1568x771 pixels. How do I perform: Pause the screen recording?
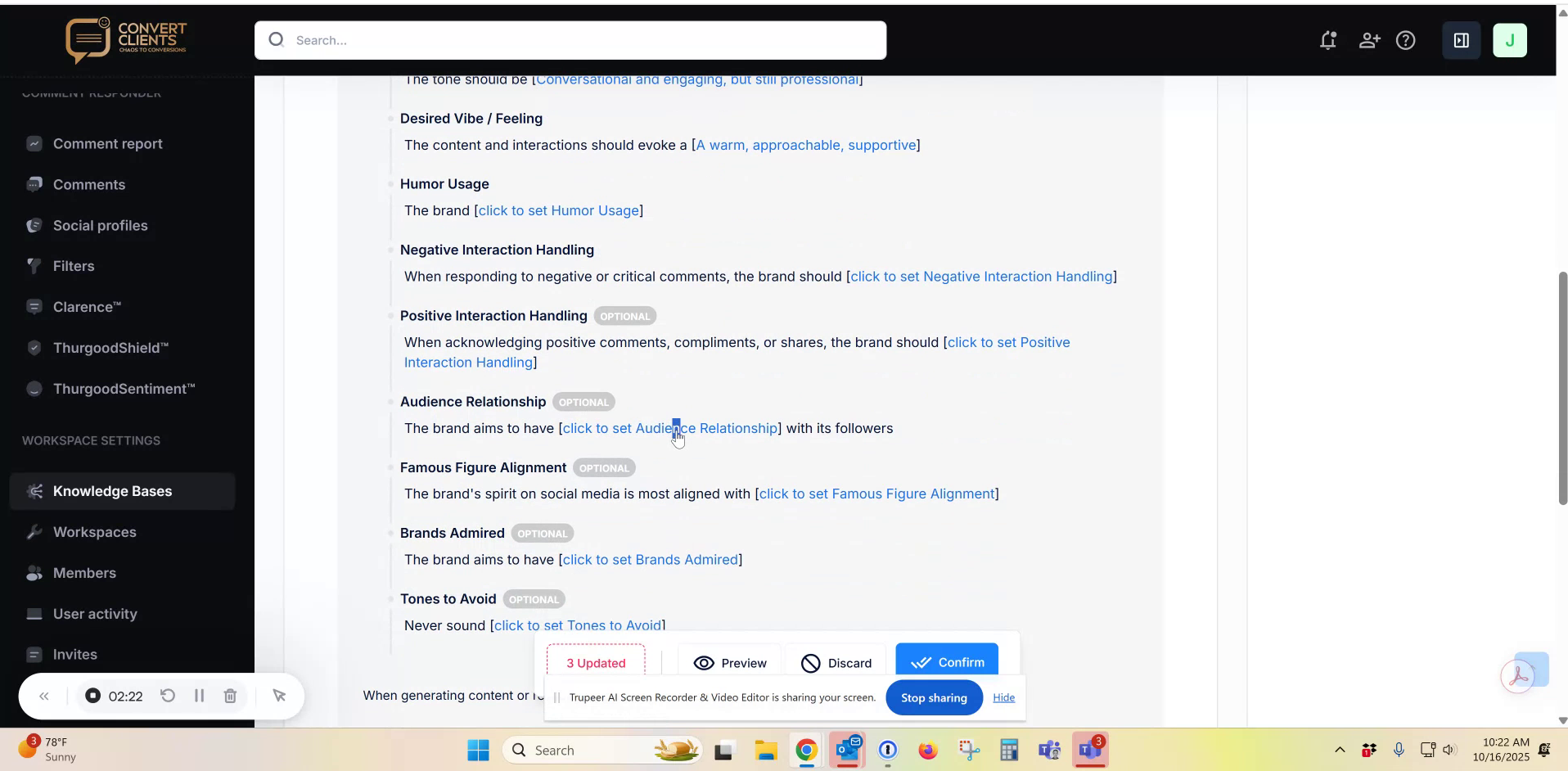pos(199,696)
